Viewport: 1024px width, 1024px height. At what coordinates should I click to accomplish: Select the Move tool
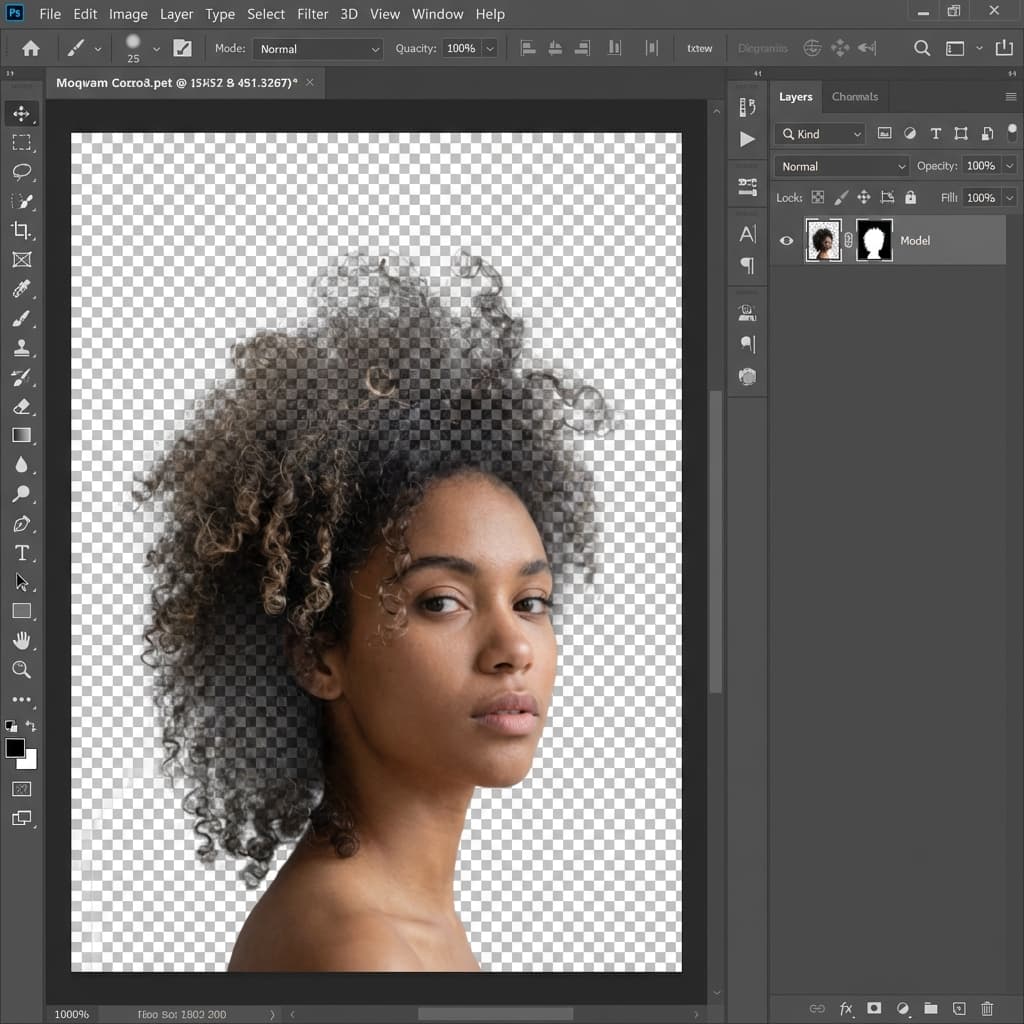pyautogui.click(x=22, y=113)
